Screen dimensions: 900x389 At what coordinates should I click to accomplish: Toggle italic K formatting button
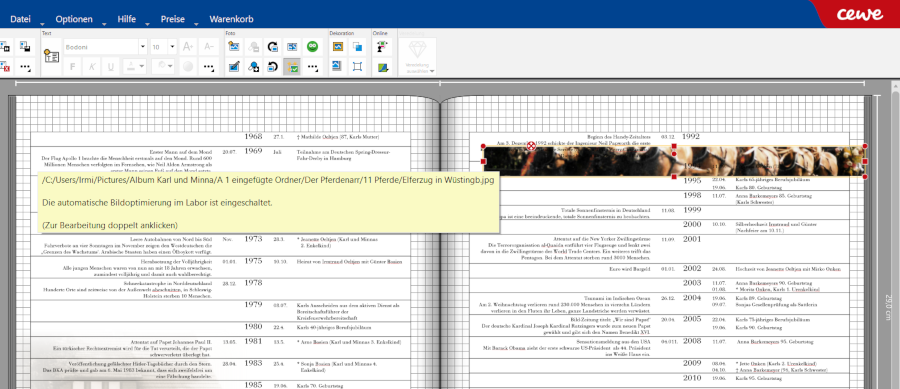(x=91, y=67)
